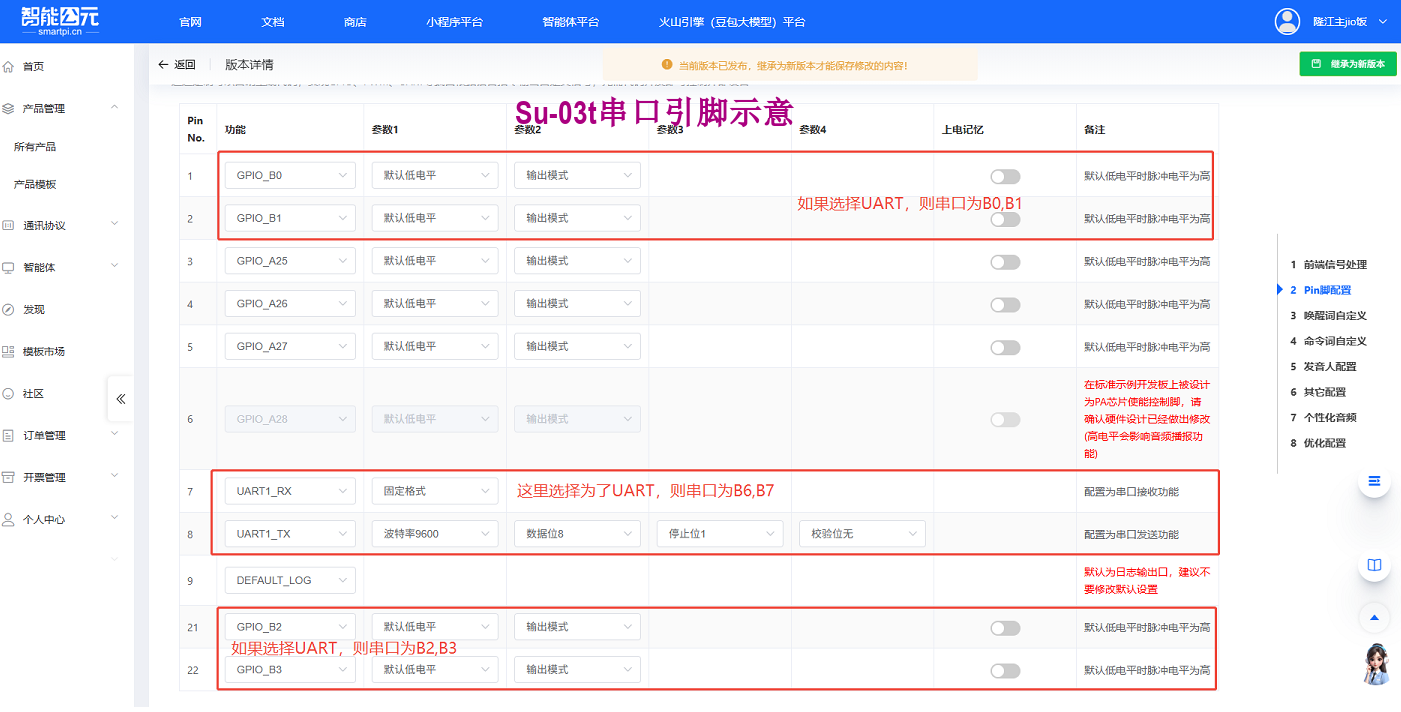Open the GPIO_A25 function dropdown for Pin 3
Screen dimensions: 1401x712
289,260
